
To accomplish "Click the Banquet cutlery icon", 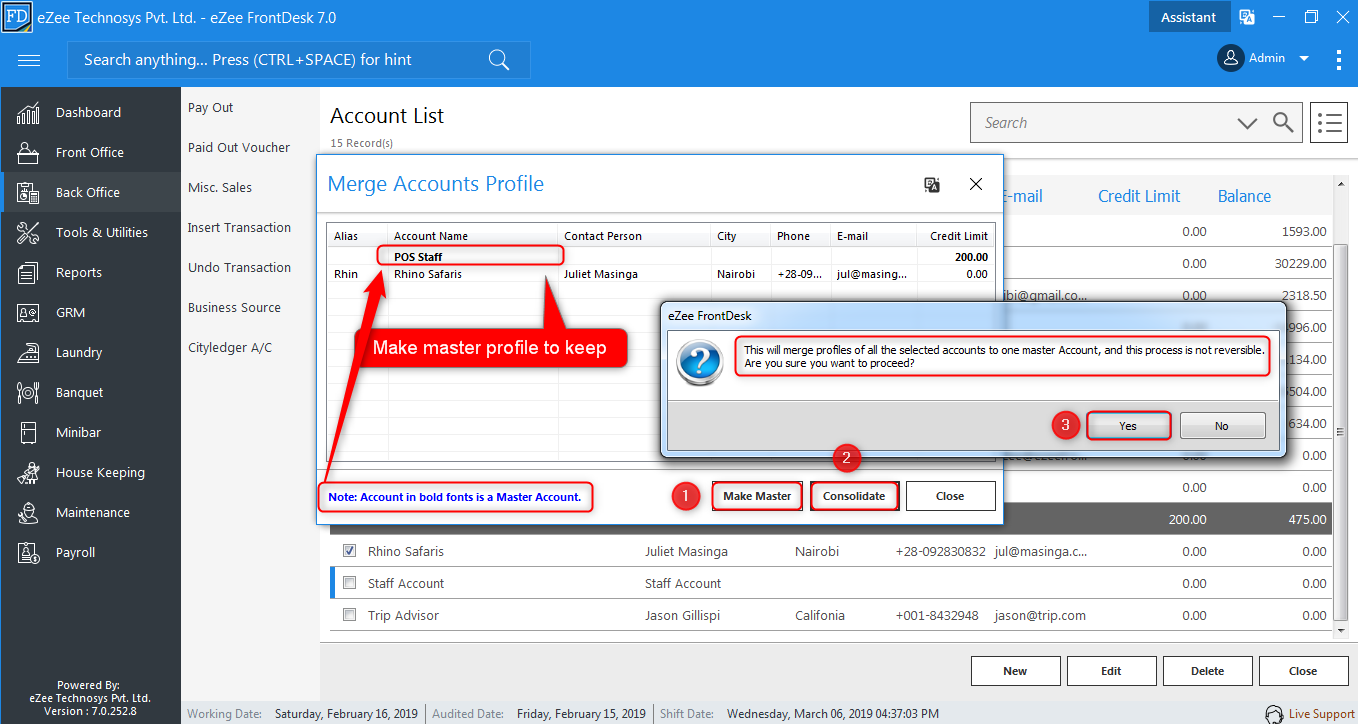I will [x=28, y=393].
